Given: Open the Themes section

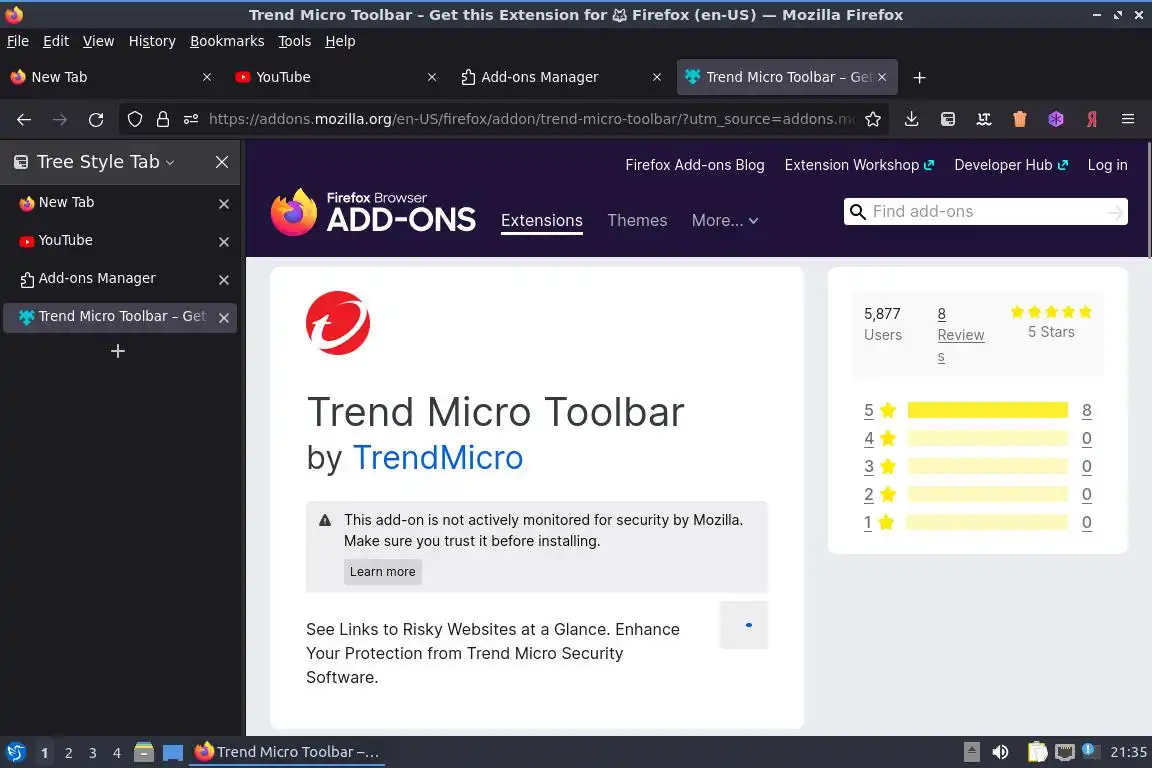Looking at the screenshot, I should tap(637, 220).
